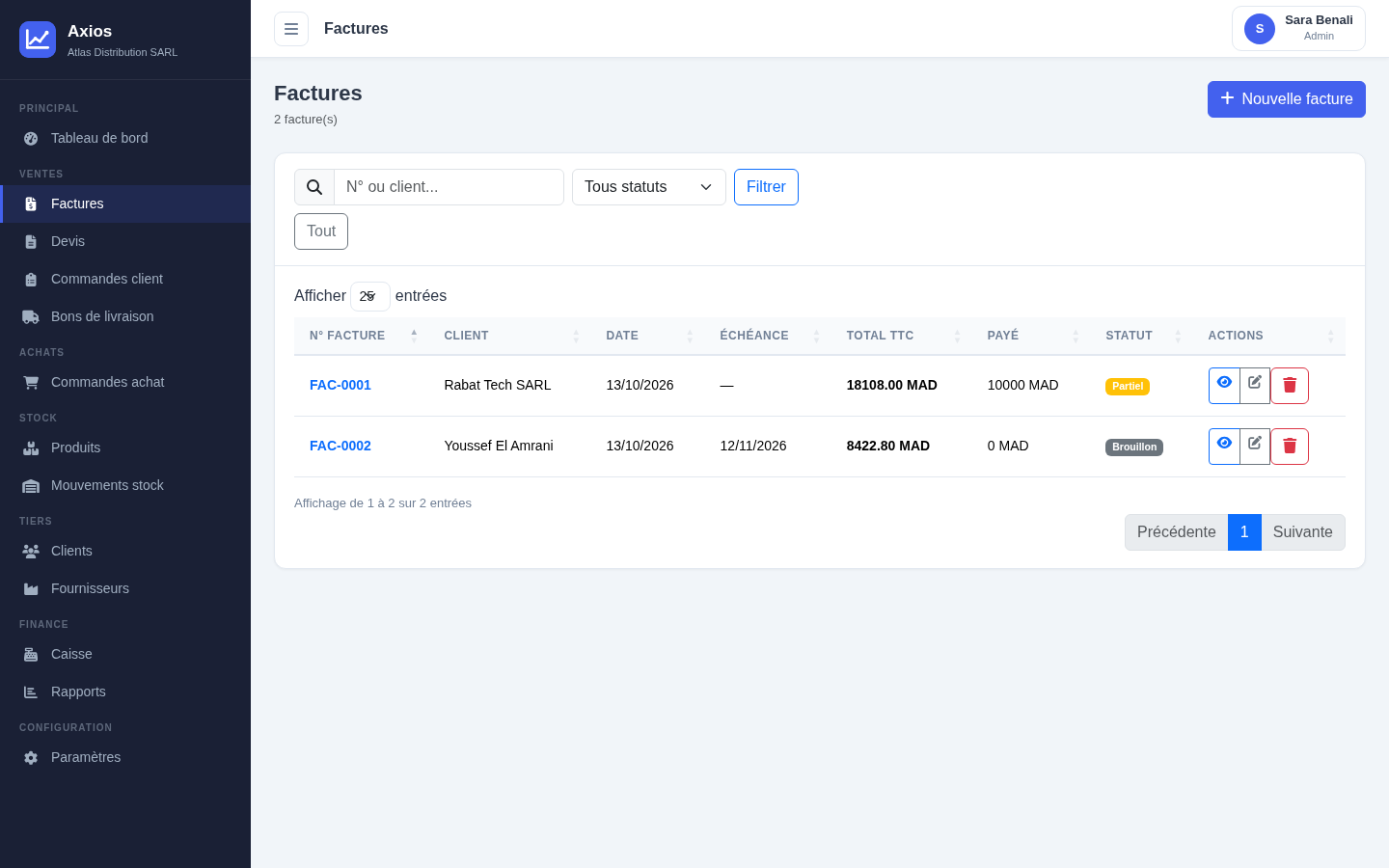Screen dimensions: 1389x868
Task: Open Tous statuts dropdown
Action: [x=649, y=187]
